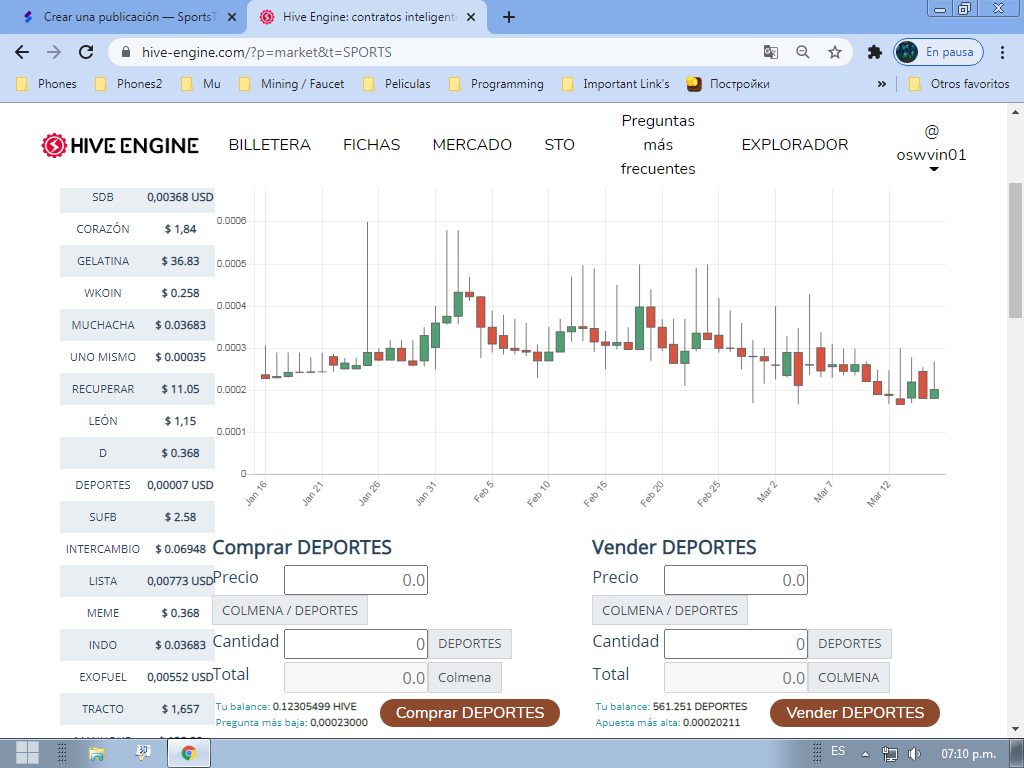Screen dimensions: 1024x768
Task: Select the GELATINA token row
Action: pos(137,261)
